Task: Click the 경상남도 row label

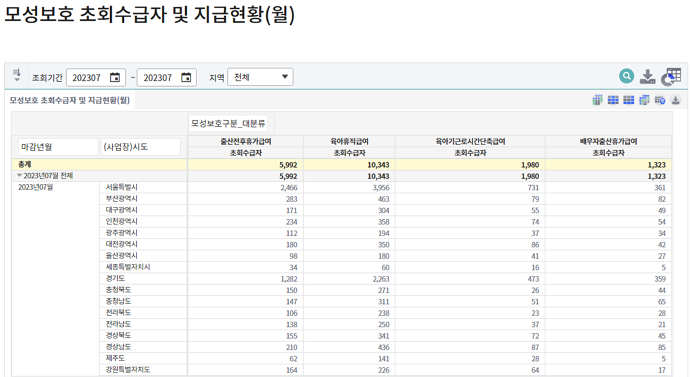Action: [x=118, y=347]
